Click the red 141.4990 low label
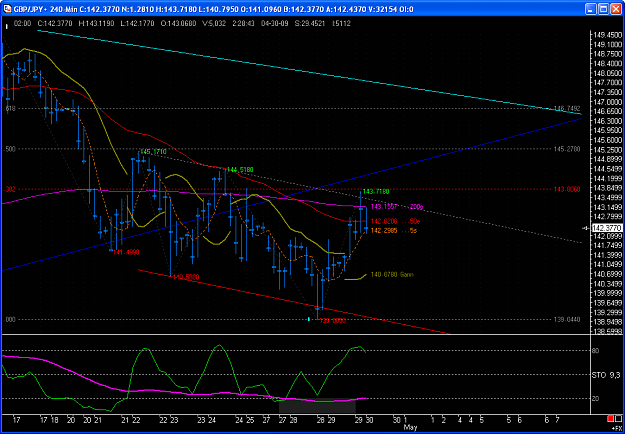The width and height of the screenshot is (625, 434). point(126,252)
